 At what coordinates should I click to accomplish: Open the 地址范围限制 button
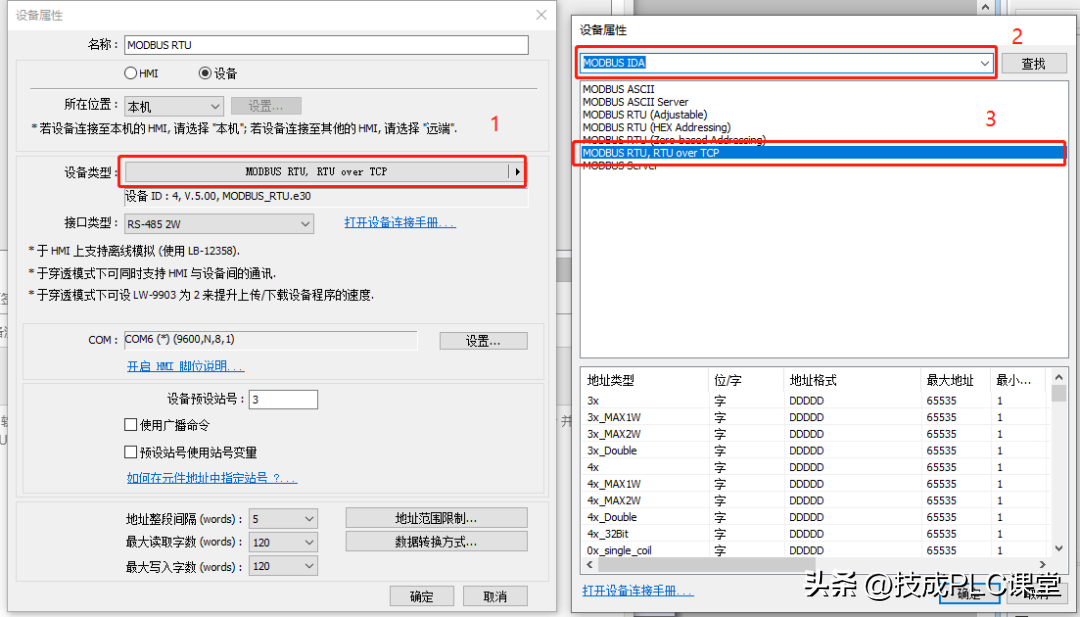[x=436, y=518]
